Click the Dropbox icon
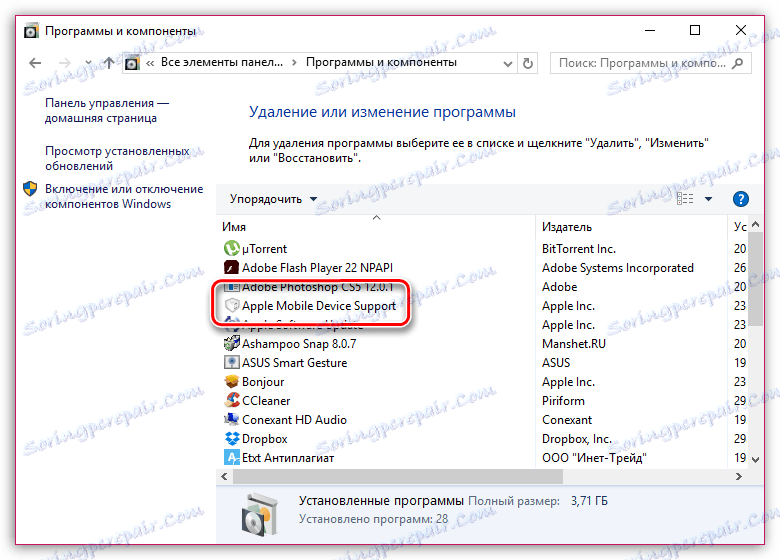 click(x=231, y=438)
